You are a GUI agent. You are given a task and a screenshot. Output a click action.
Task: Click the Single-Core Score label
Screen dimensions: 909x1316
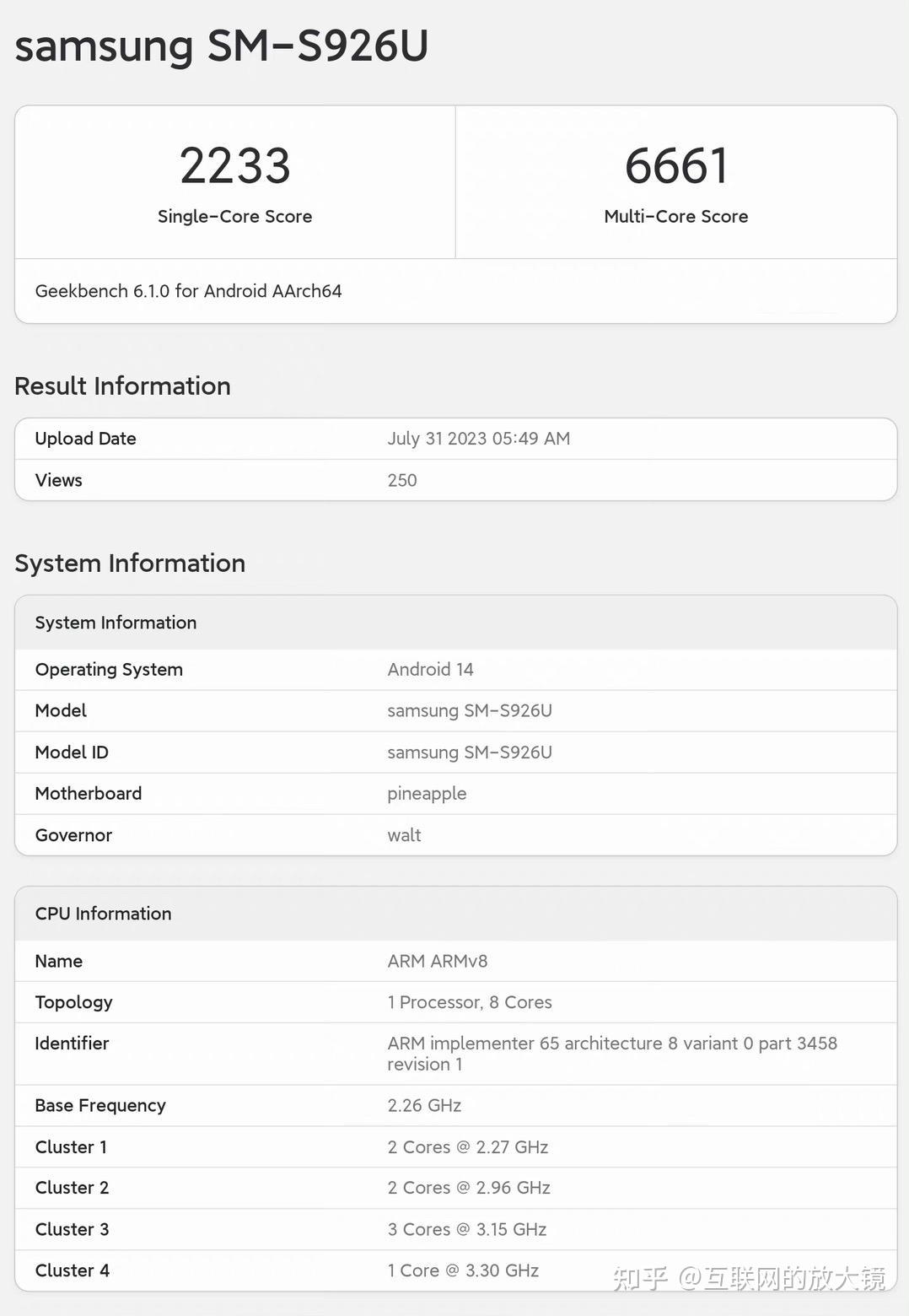[x=234, y=217]
